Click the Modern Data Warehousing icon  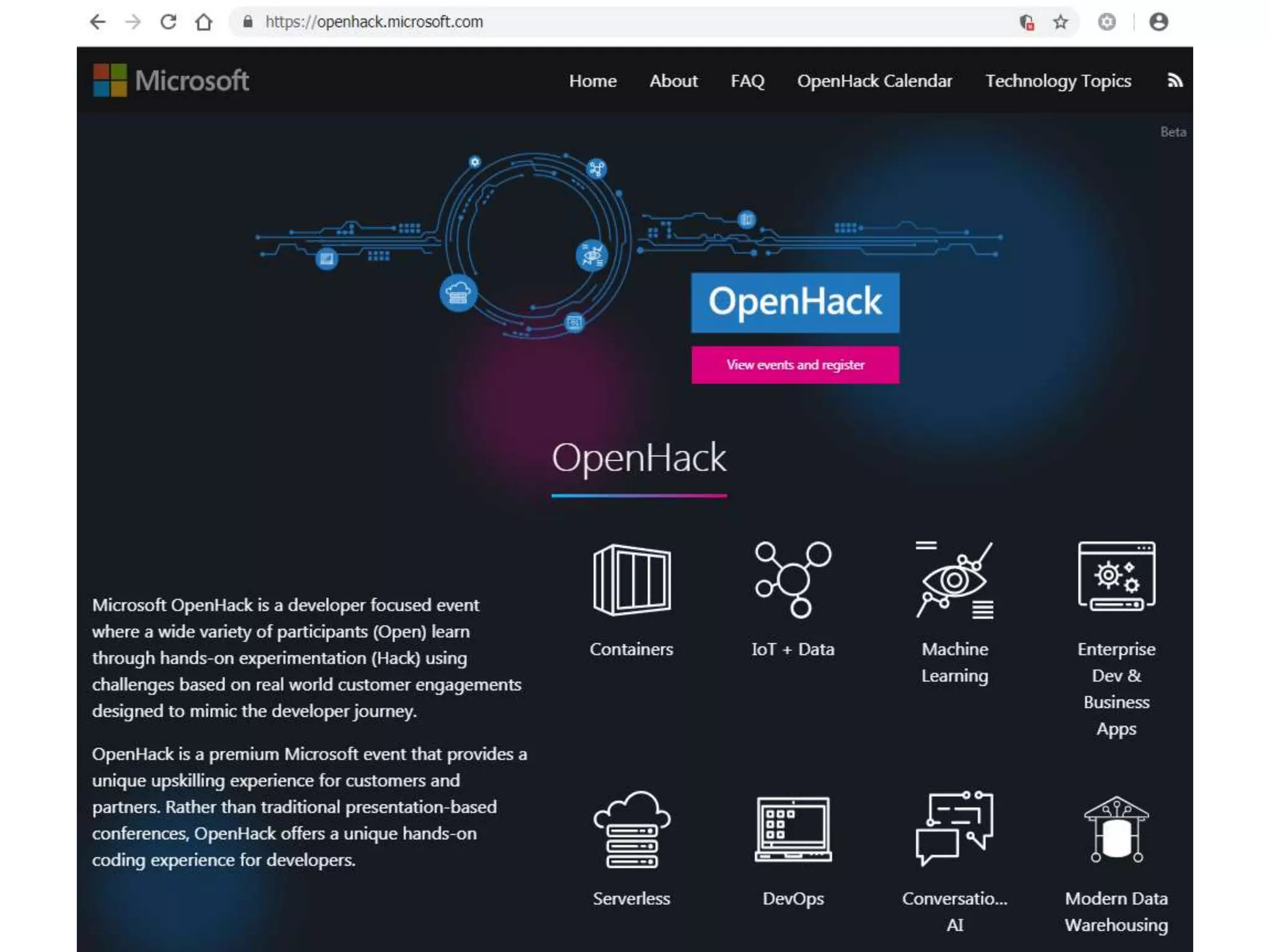pos(1116,829)
